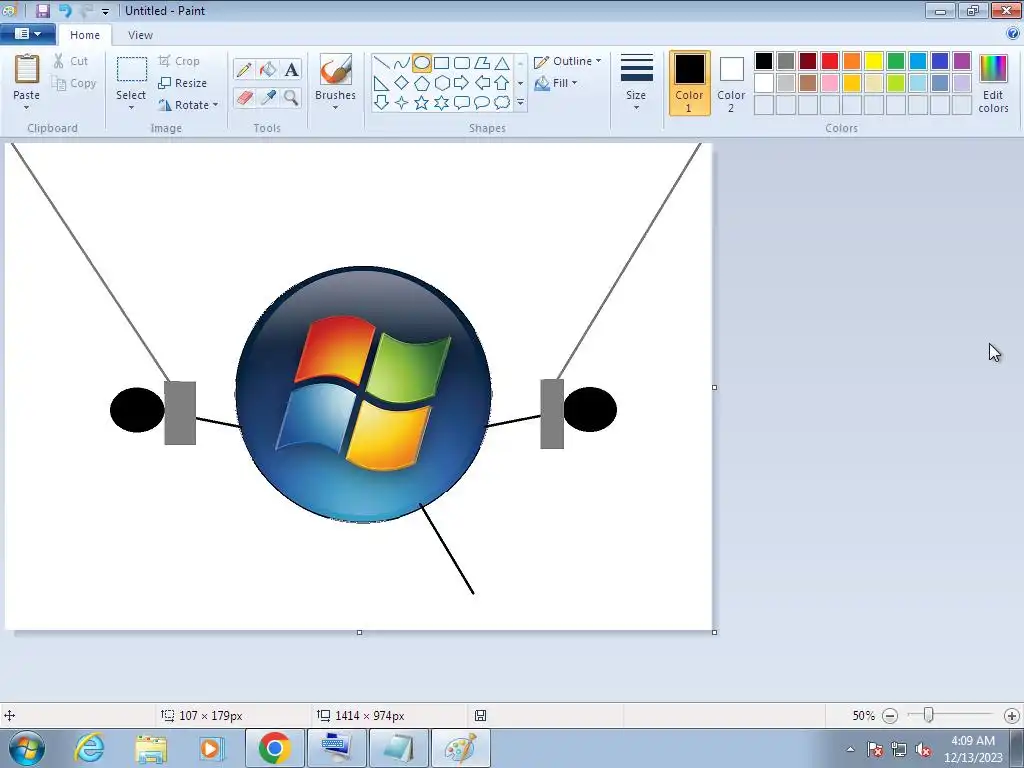Switch to the View ribbon tab

[x=140, y=35]
